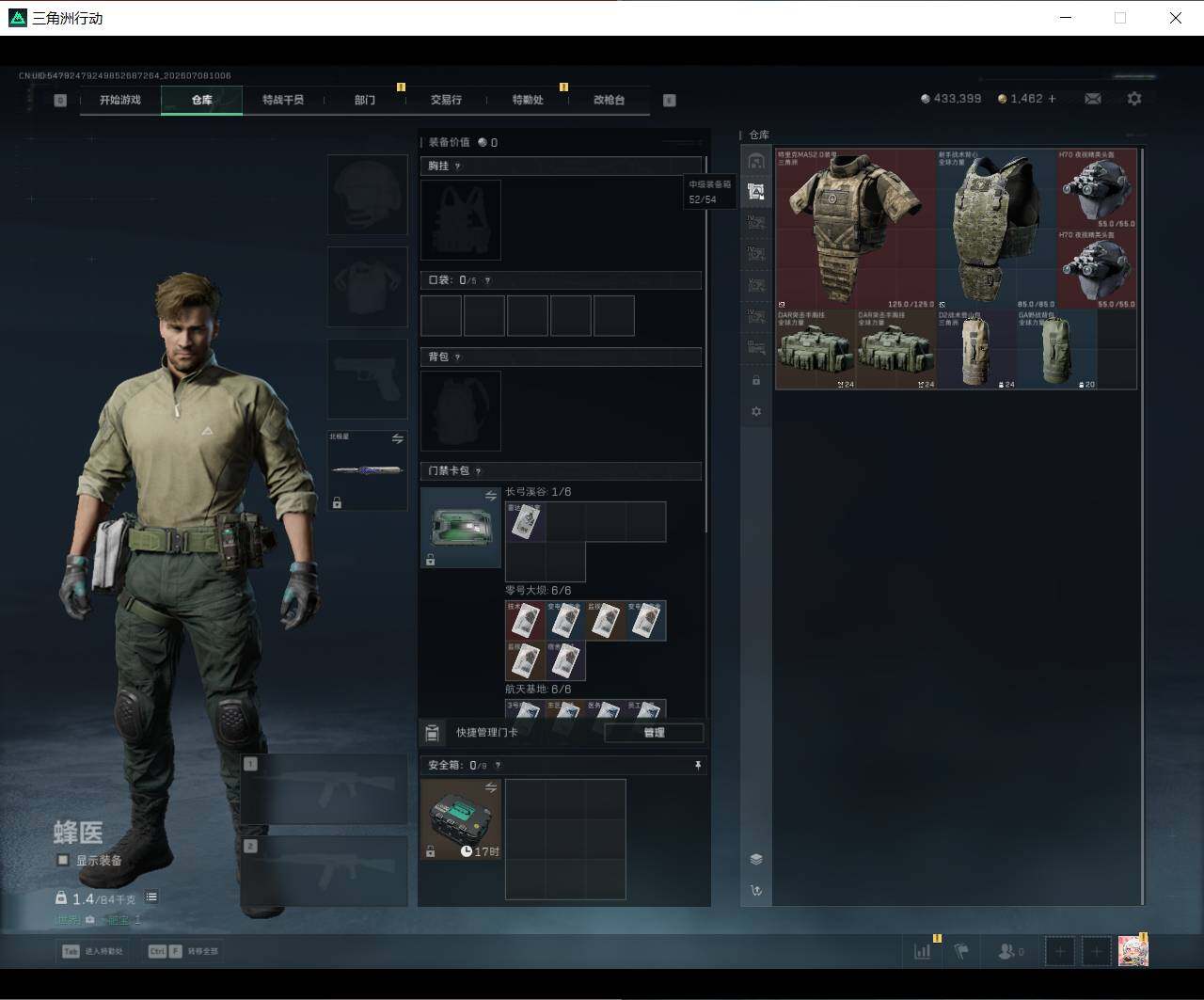This screenshot has height=1000, width=1204.
Task: Select the lower H70 夜视精英头盔 item
Action: coord(1097,269)
